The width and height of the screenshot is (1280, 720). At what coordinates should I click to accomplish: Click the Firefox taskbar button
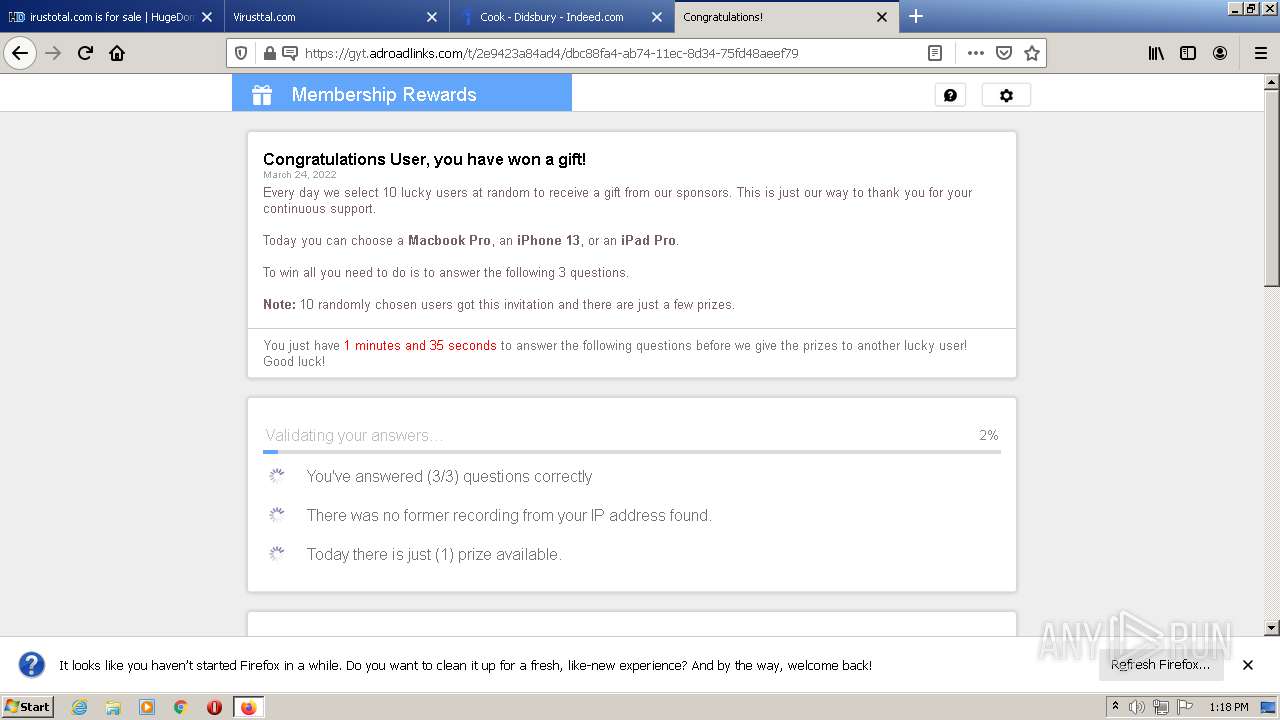(248, 707)
